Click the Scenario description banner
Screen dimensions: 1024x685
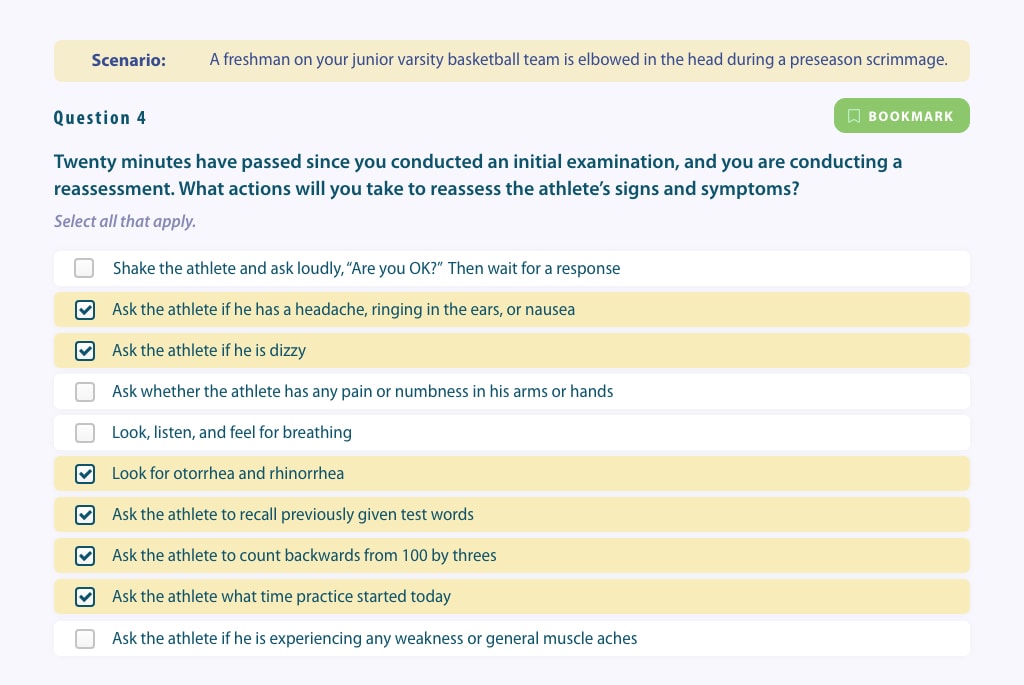(x=511, y=61)
